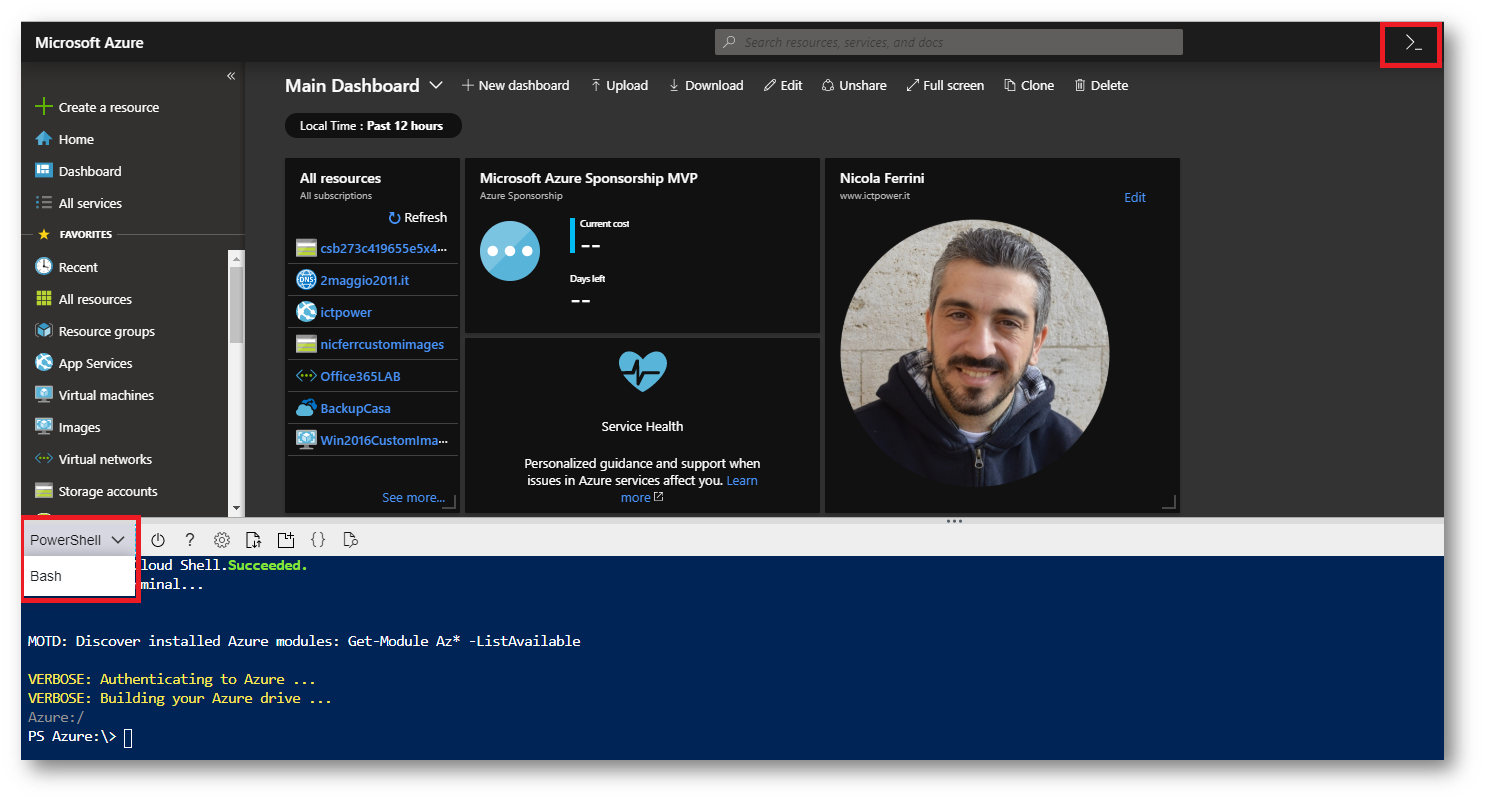The height and width of the screenshot is (802, 1486).
Task: Click the PowerShell terminal prompt line
Action: (80, 737)
